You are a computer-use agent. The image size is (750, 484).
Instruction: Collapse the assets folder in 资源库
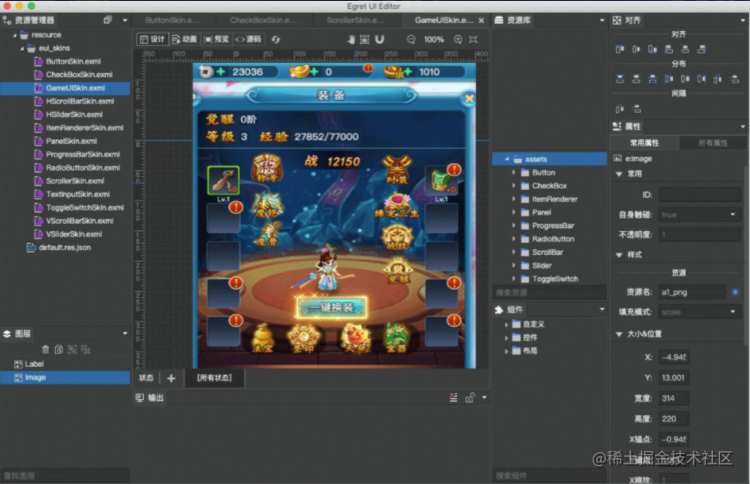pyautogui.click(x=507, y=159)
